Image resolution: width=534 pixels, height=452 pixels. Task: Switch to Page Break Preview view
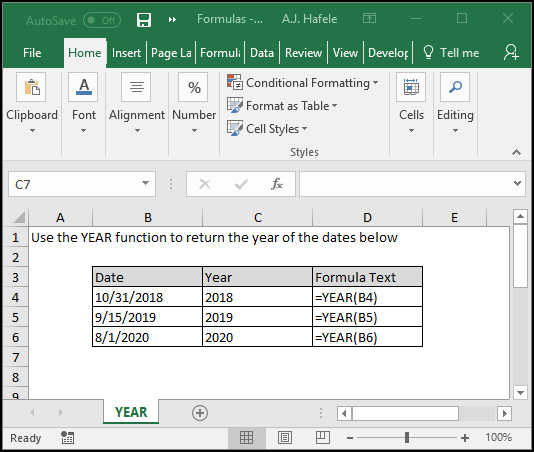[323, 437]
